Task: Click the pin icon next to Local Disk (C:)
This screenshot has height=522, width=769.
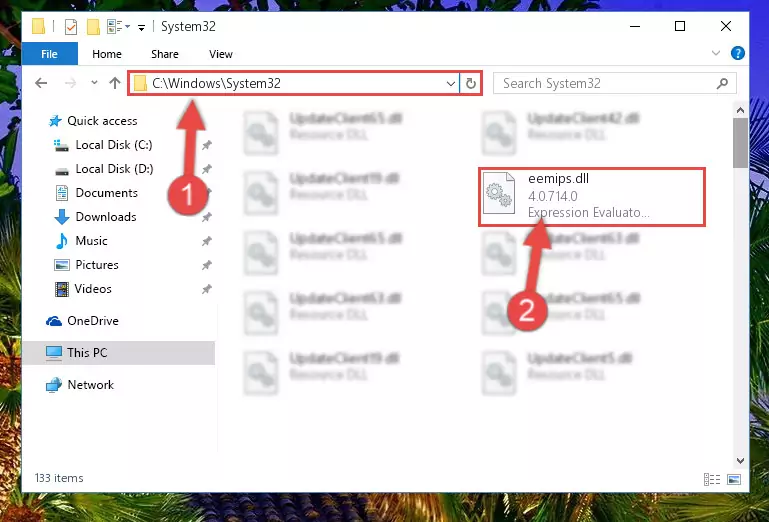Action: [x=206, y=145]
